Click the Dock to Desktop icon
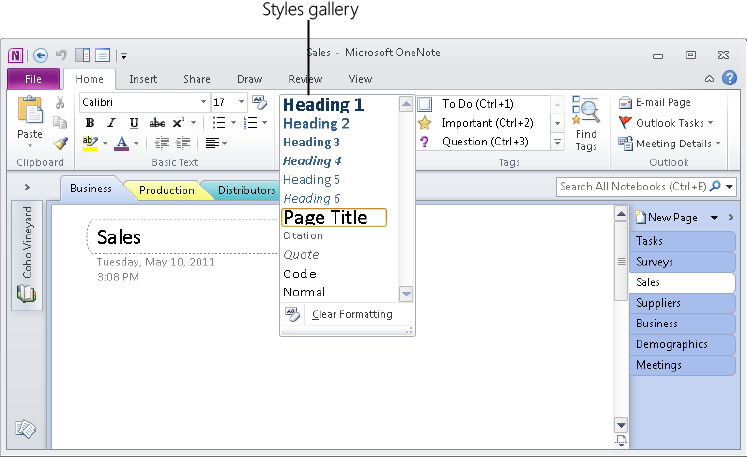The height and width of the screenshot is (457, 747). click(x=82, y=55)
